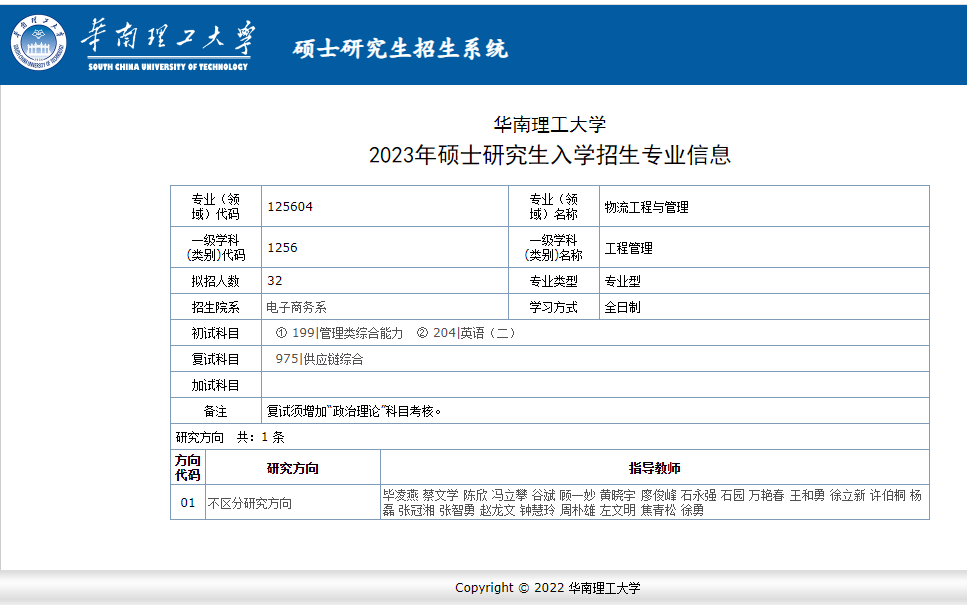Click the 备注 label cell
The width and height of the screenshot is (967, 607).
pos(216,411)
